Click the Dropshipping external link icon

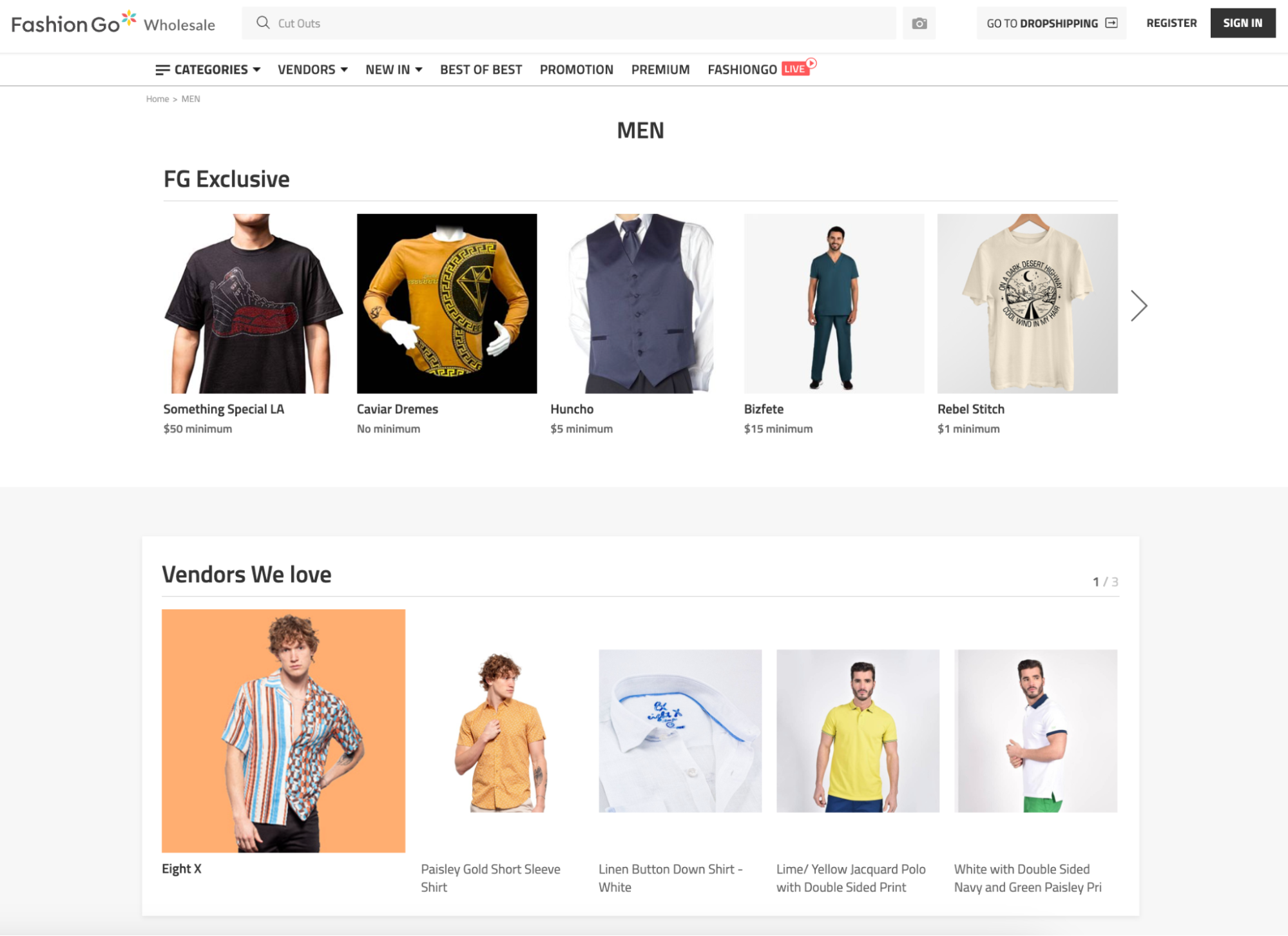click(x=1112, y=23)
